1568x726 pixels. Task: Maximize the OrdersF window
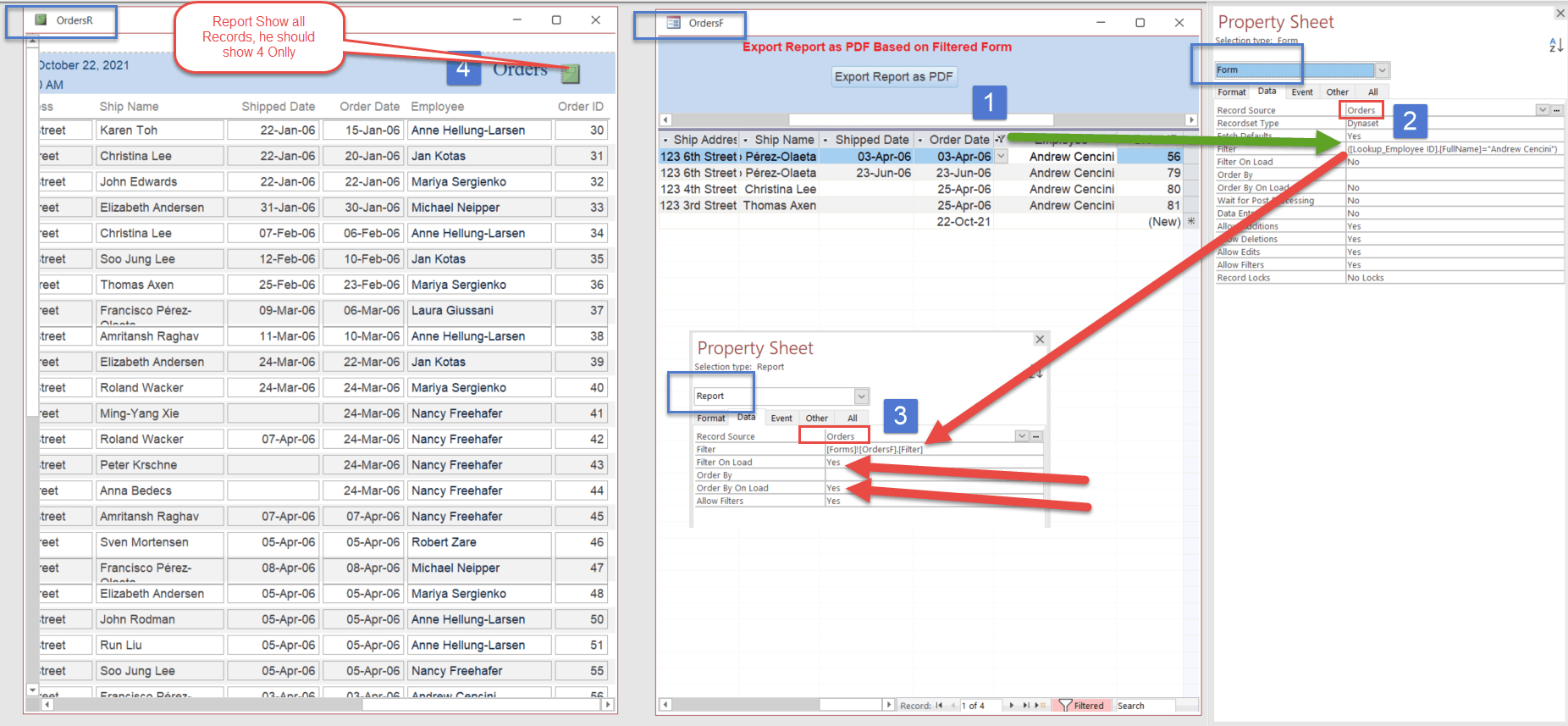pos(1140,23)
